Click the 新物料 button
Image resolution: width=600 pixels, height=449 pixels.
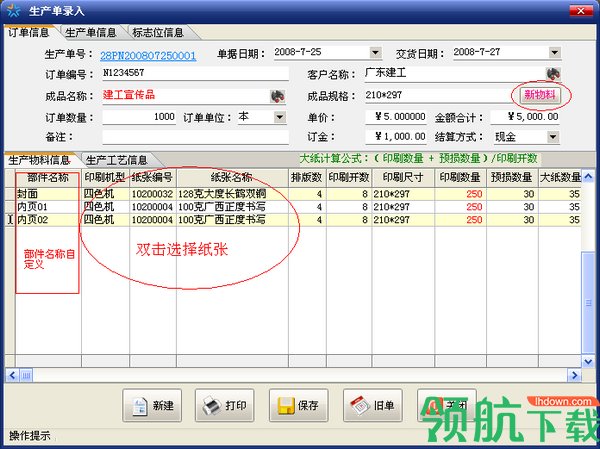coord(540,95)
